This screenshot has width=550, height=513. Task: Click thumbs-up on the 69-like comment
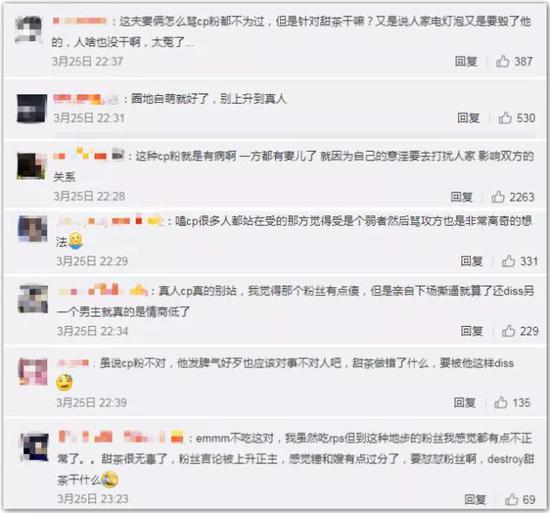[x=511, y=499]
